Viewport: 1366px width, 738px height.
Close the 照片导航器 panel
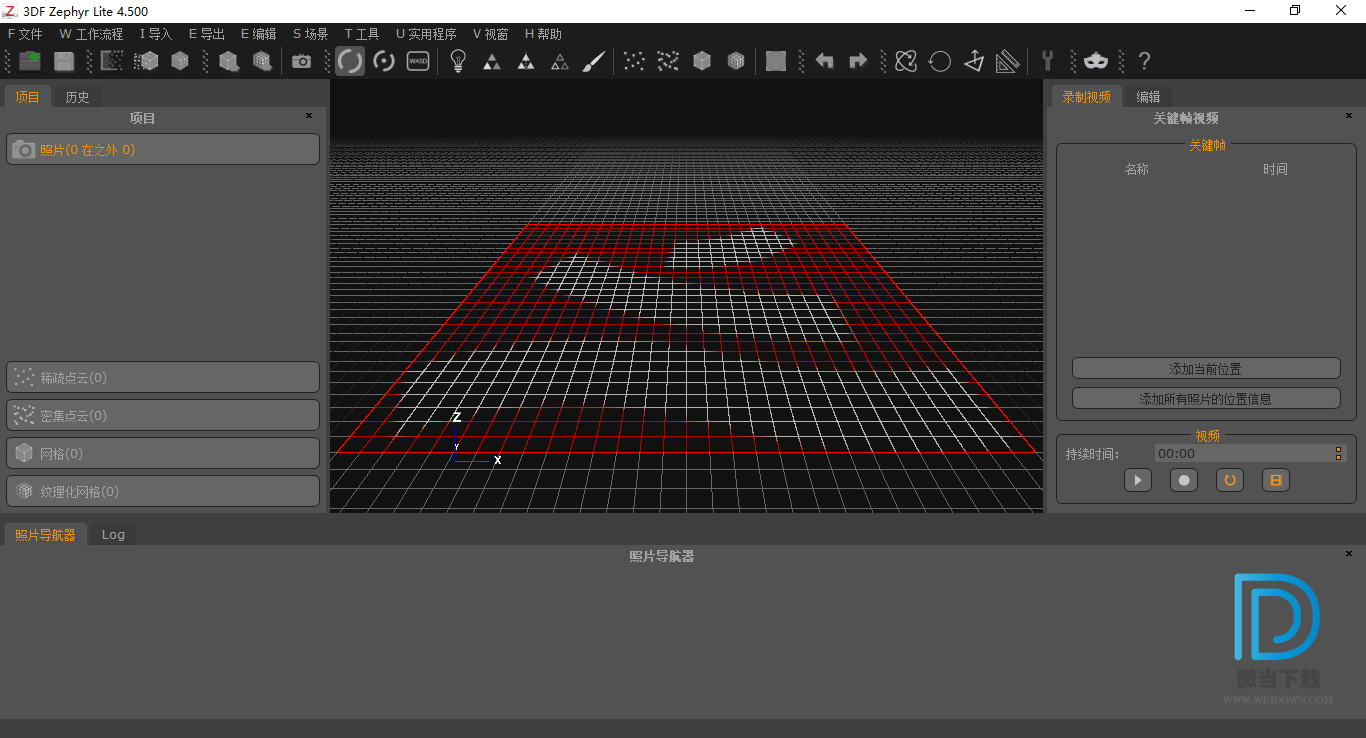click(x=1348, y=554)
